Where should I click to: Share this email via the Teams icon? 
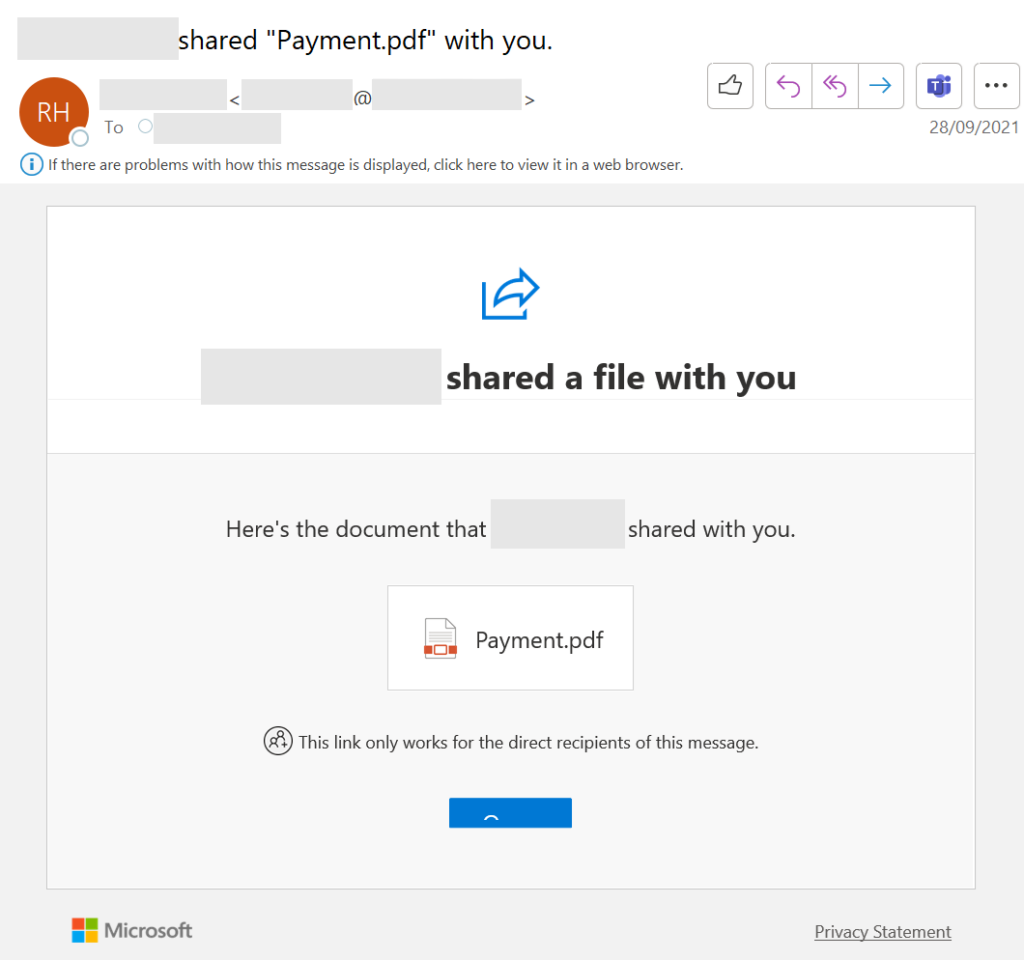[938, 86]
